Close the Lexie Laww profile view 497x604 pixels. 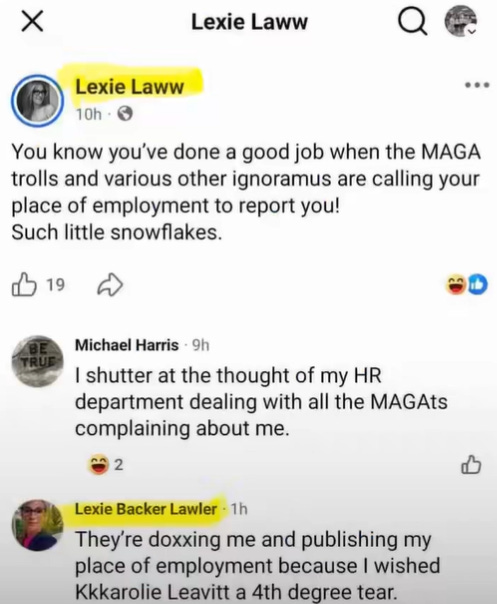[x=32, y=22]
